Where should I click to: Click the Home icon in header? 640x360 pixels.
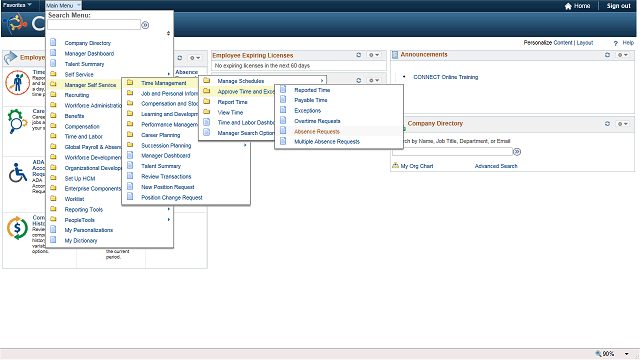click(568, 6)
